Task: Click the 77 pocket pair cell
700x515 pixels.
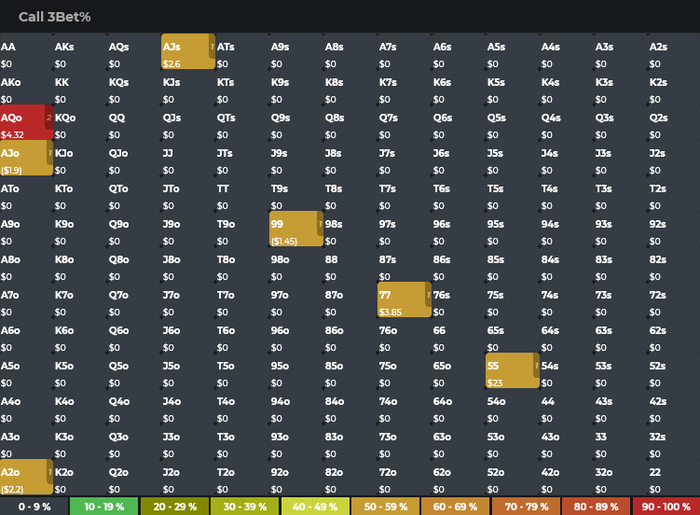Action: tap(404, 299)
